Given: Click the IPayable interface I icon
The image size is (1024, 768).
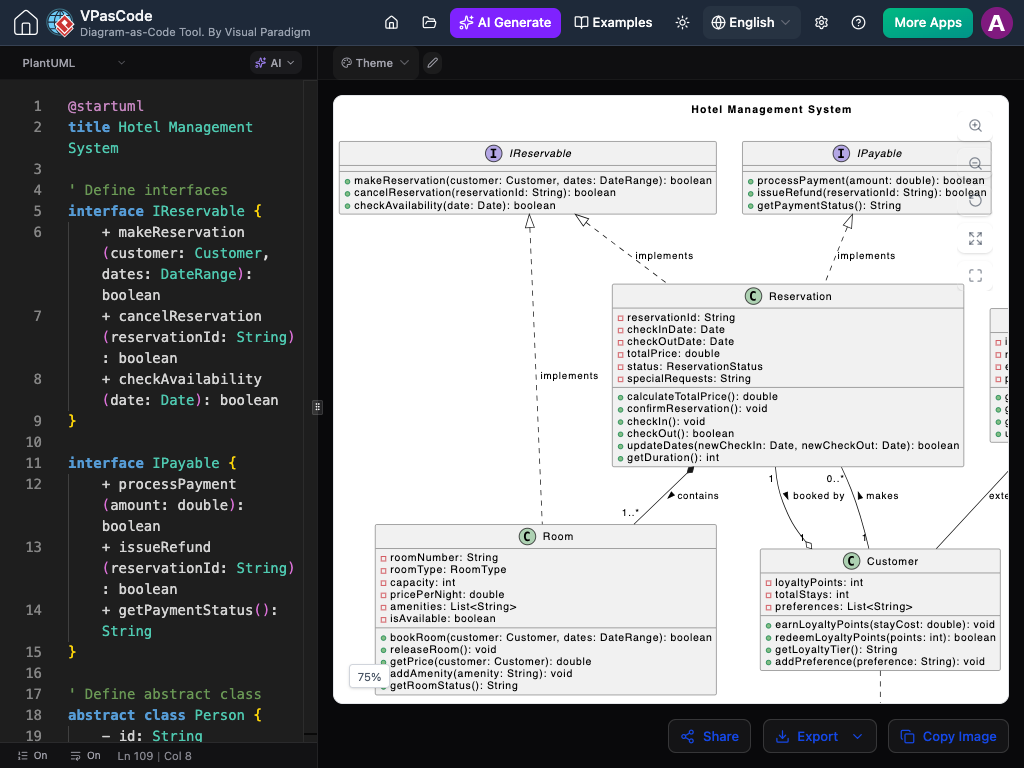Looking at the screenshot, I should pos(841,153).
